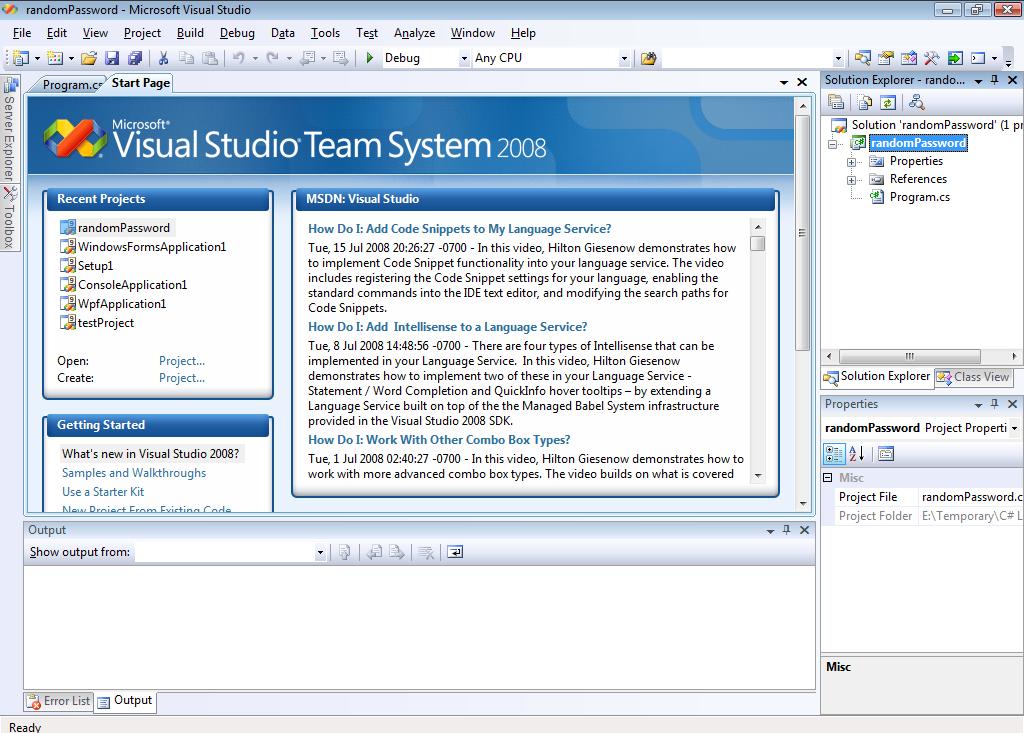Expand the Toolbox side tab
This screenshot has width=1024, height=733.
tap(10, 218)
